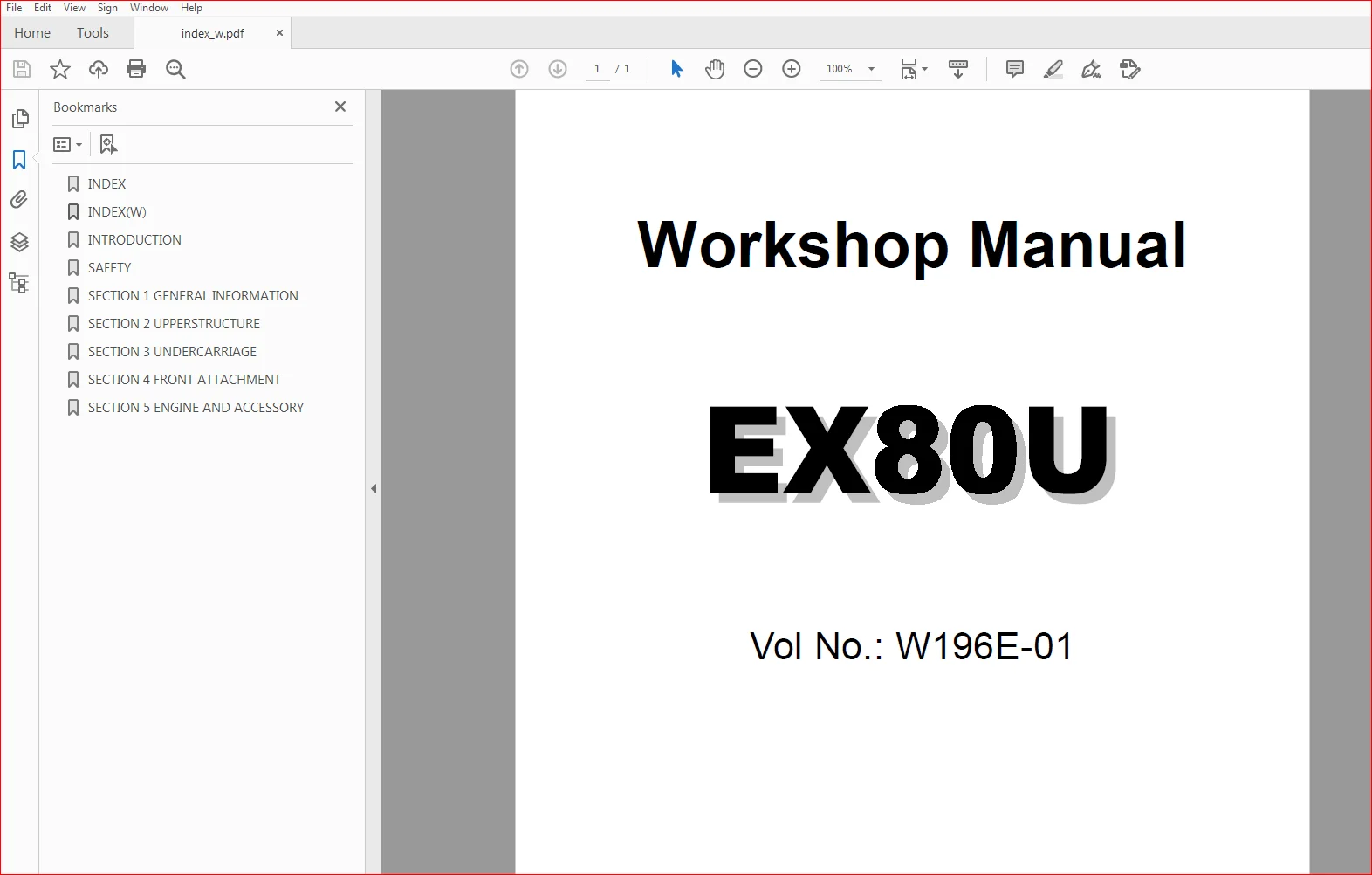This screenshot has width=1372, height=875.
Task: Switch to the Tools tab
Action: pos(93,33)
